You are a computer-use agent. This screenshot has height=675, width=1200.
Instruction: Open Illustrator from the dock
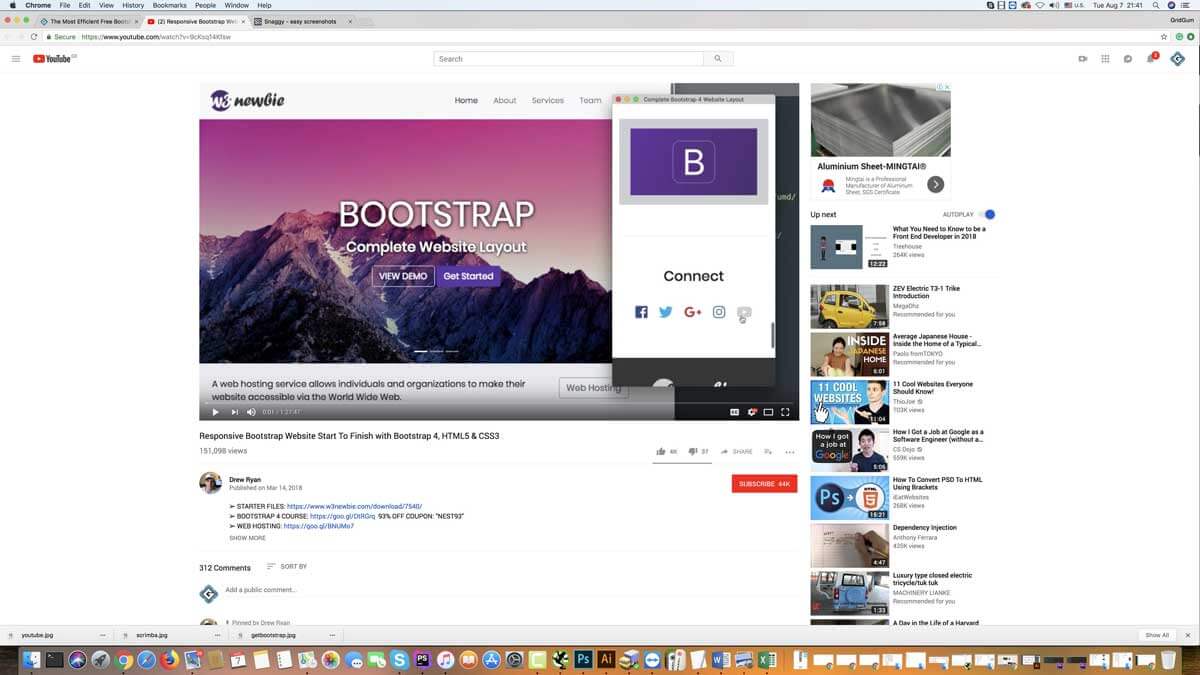pos(605,660)
